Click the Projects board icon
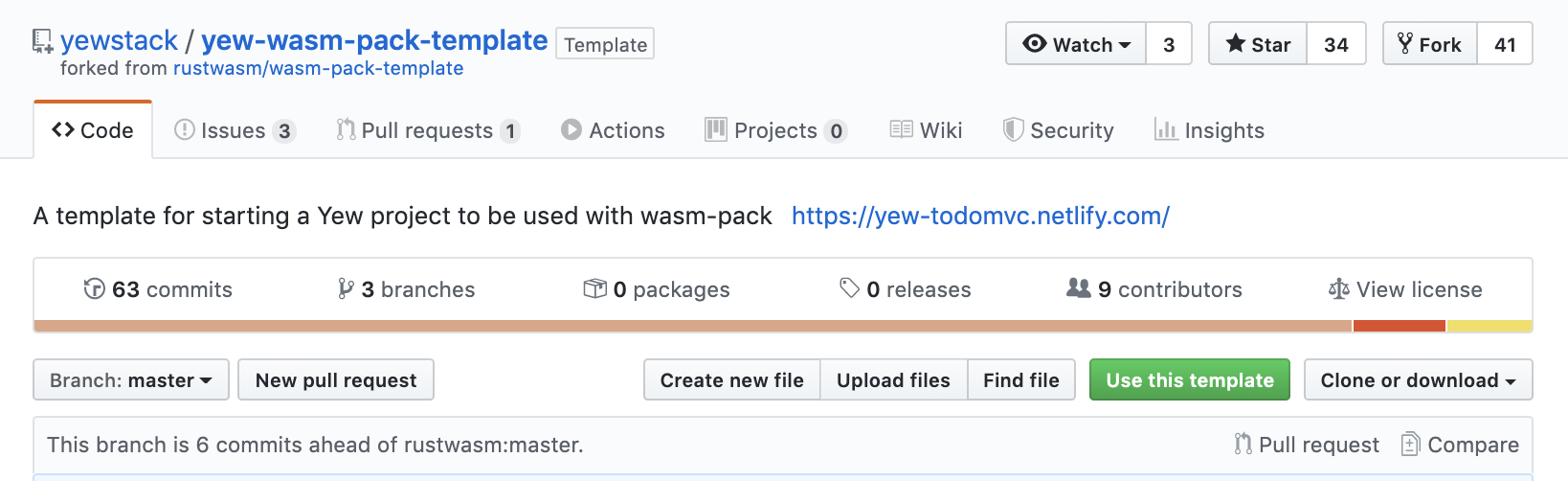 [x=716, y=129]
